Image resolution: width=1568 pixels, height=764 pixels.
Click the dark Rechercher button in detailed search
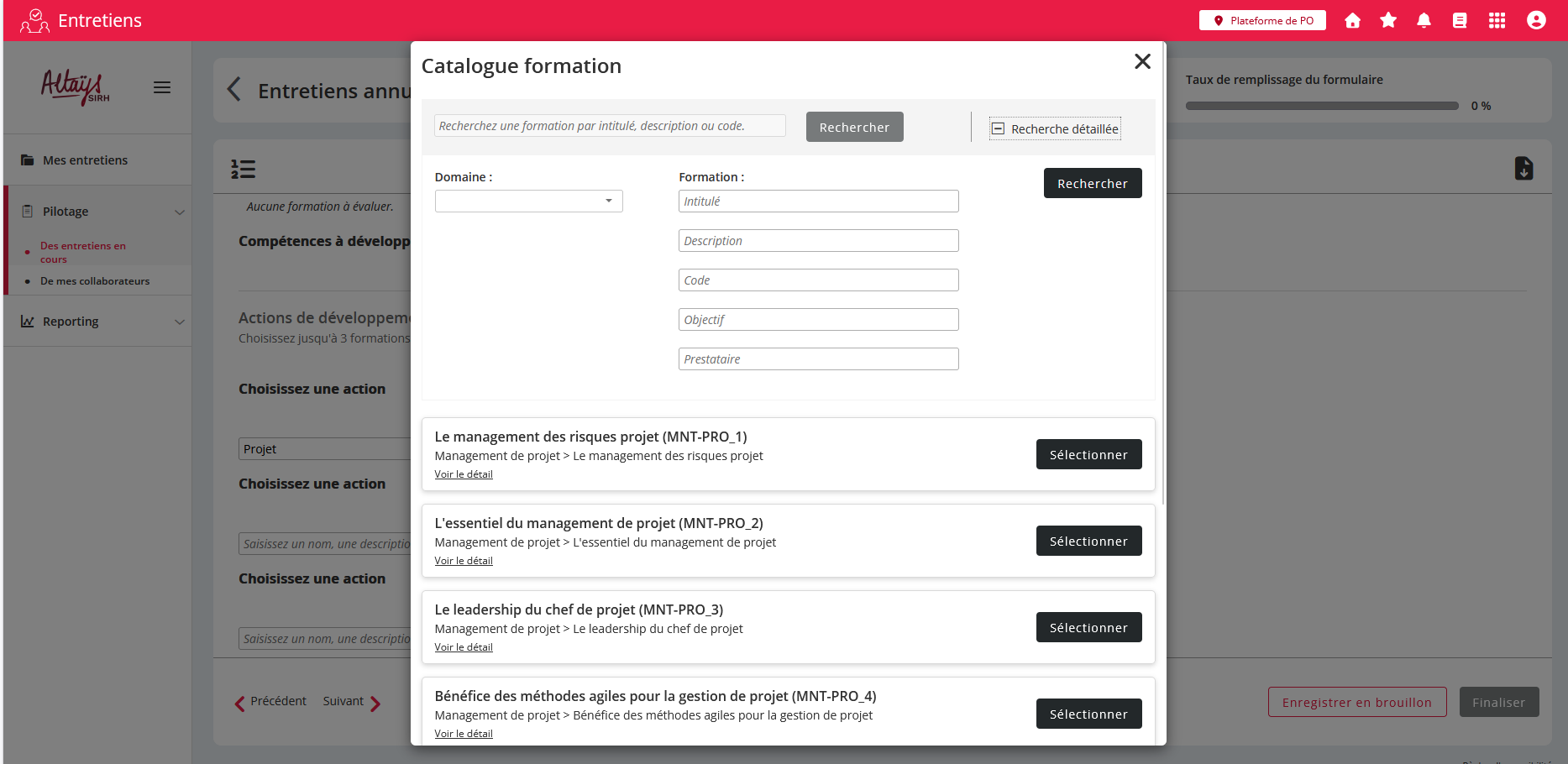(1092, 183)
